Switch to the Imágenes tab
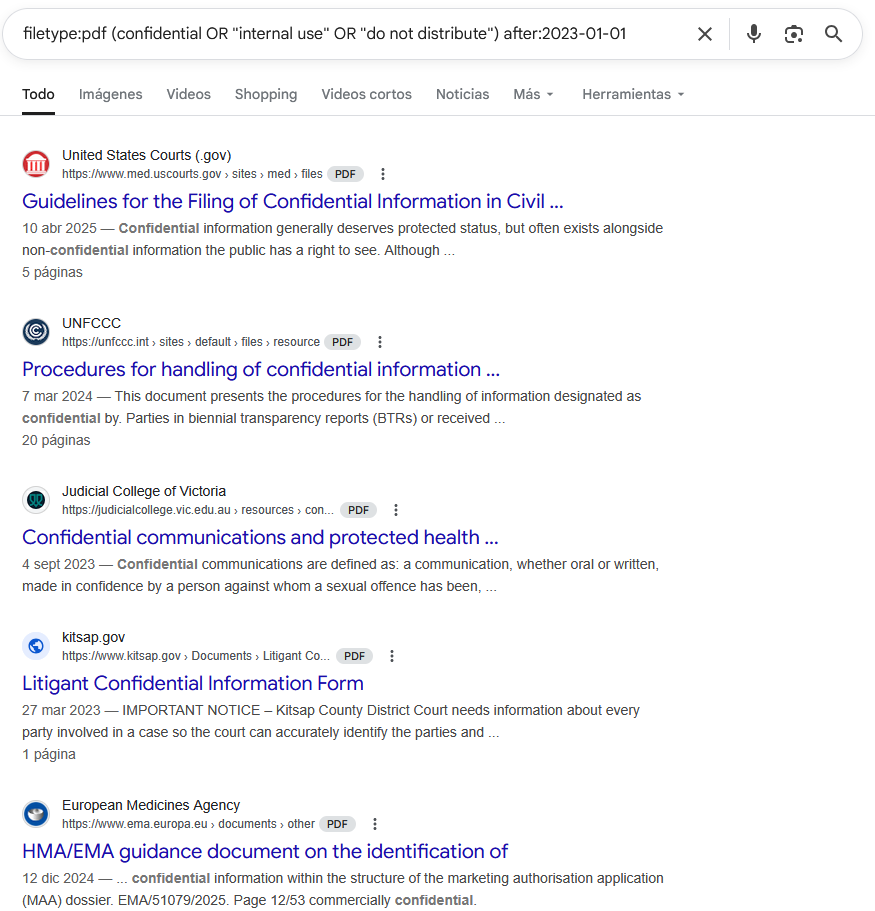Screen dimensions: 875x911 pos(111,94)
